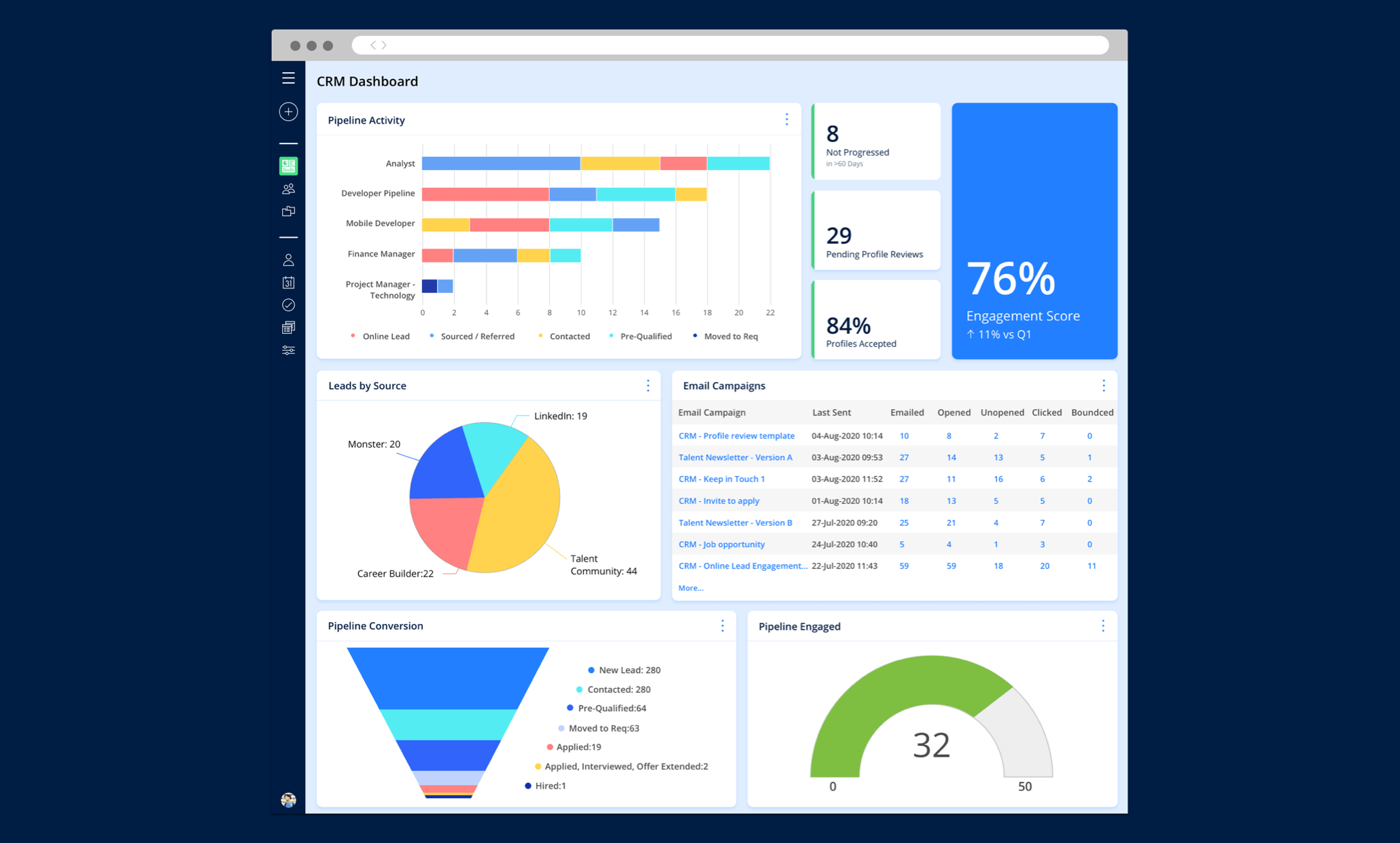
Task: Open the contacts/people icon in sidebar
Action: point(288,189)
